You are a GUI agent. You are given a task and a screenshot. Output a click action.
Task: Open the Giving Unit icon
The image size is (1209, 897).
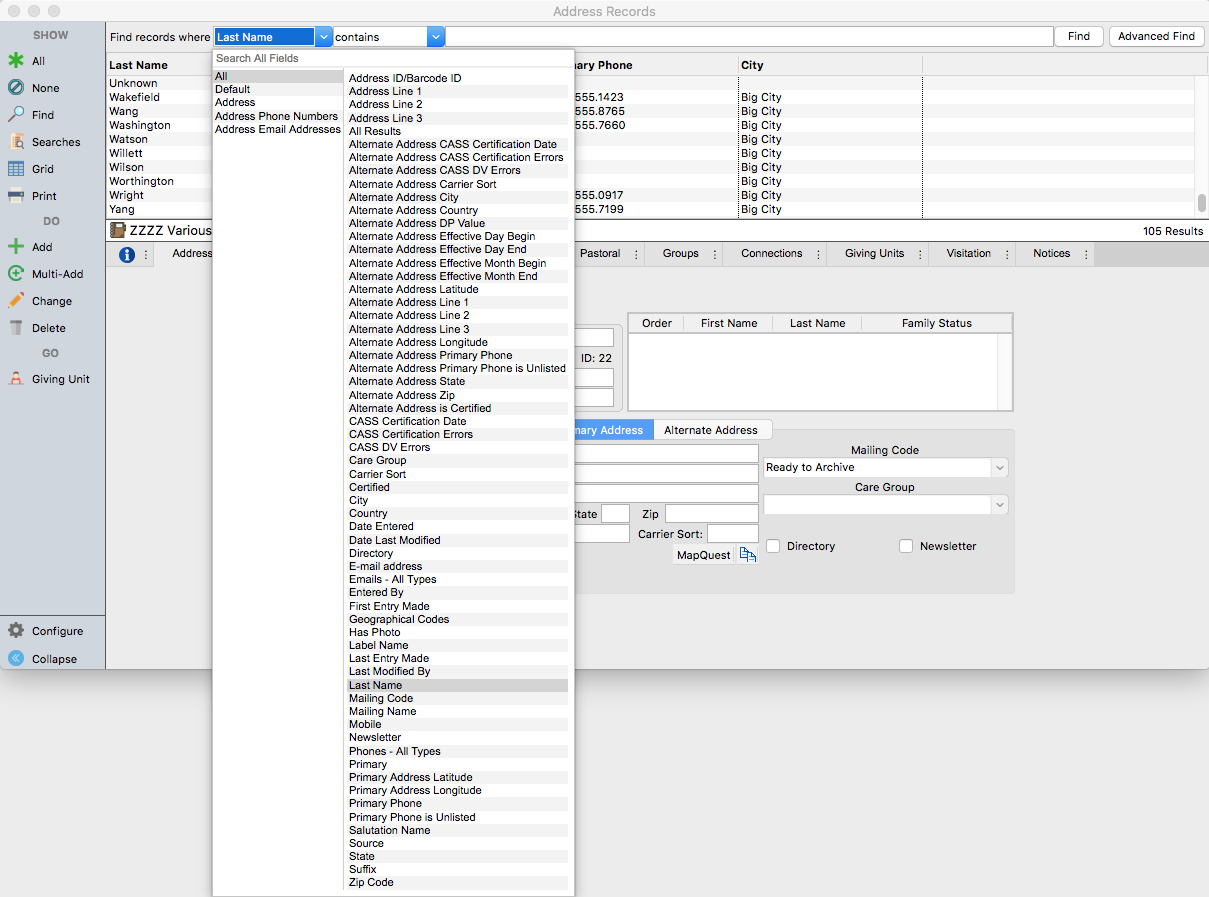[x=16, y=379]
